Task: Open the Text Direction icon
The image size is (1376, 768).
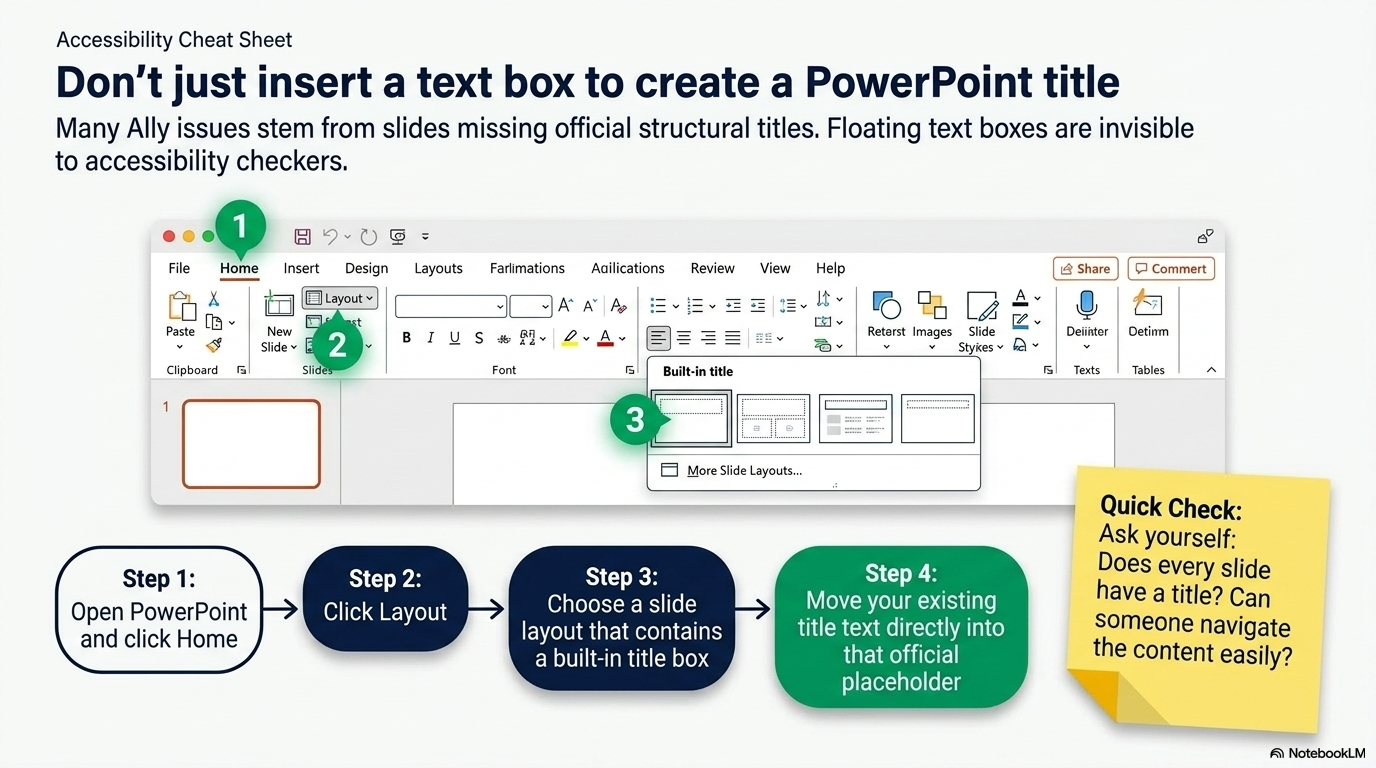Action: tap(824, 298)
